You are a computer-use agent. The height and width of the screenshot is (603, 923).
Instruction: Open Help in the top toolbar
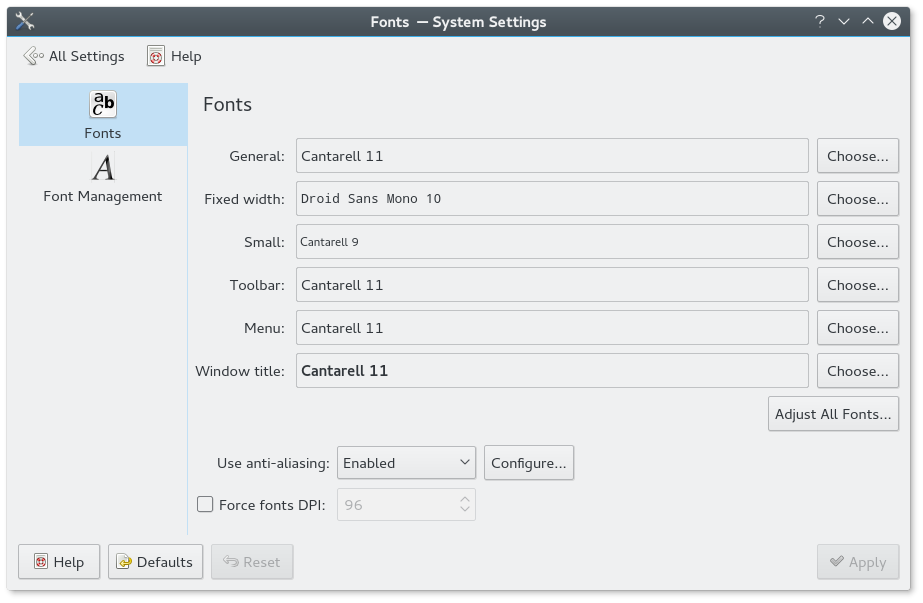click(x=174, y=56)
